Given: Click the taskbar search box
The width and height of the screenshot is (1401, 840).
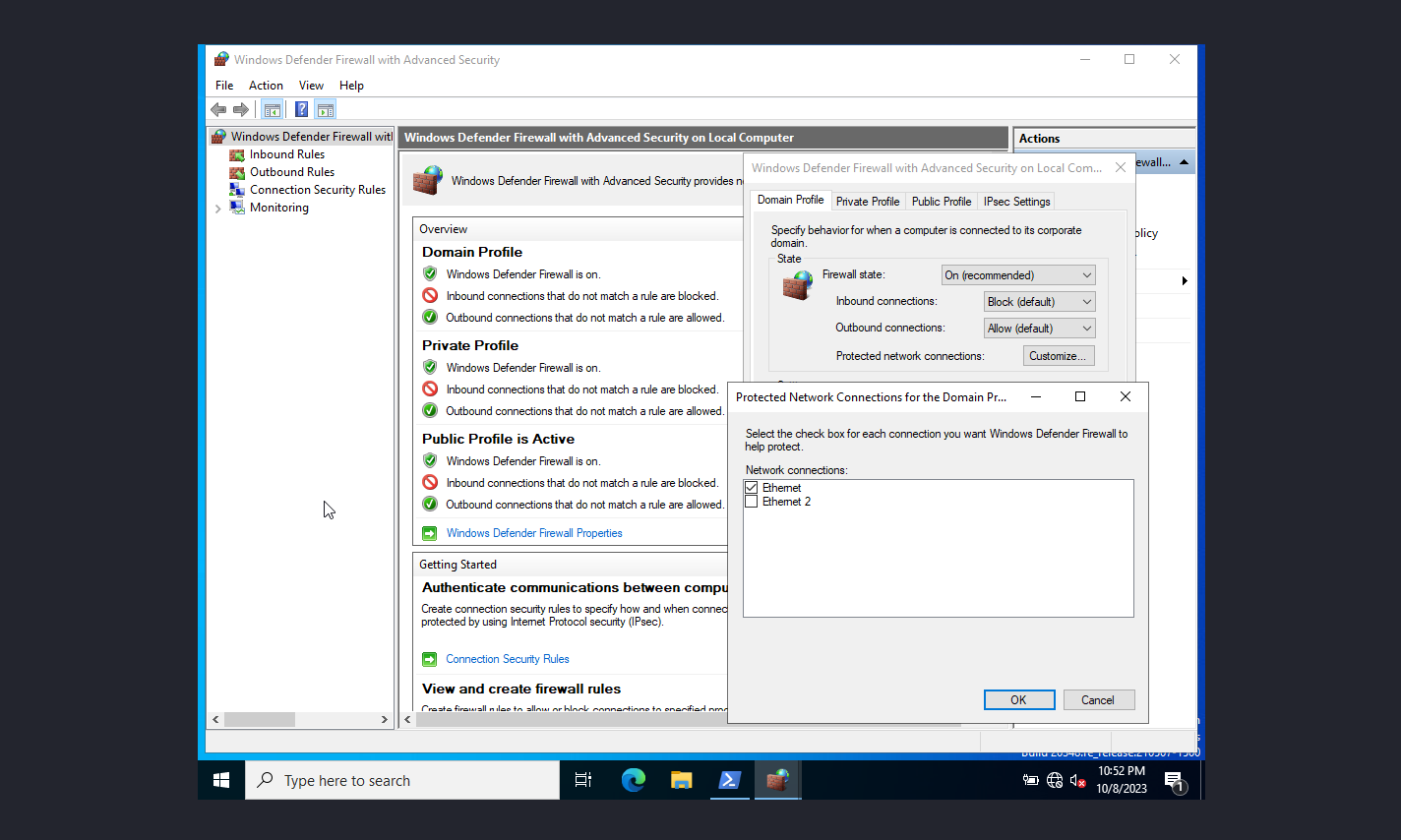Looking at the screenshot, I should click(402, 780).
